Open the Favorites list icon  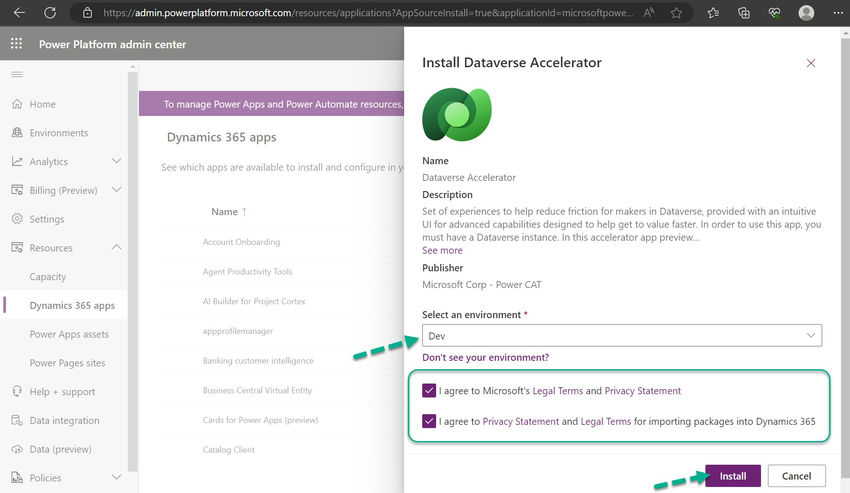click(713, 12)
